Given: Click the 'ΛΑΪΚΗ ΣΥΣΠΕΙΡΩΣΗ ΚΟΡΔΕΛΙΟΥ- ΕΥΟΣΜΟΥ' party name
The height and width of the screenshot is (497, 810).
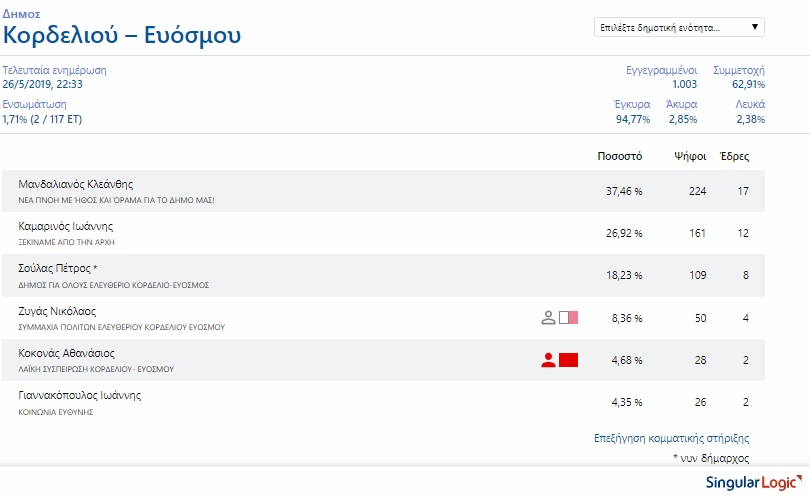Looking at the screenshot, I should 96,369.
